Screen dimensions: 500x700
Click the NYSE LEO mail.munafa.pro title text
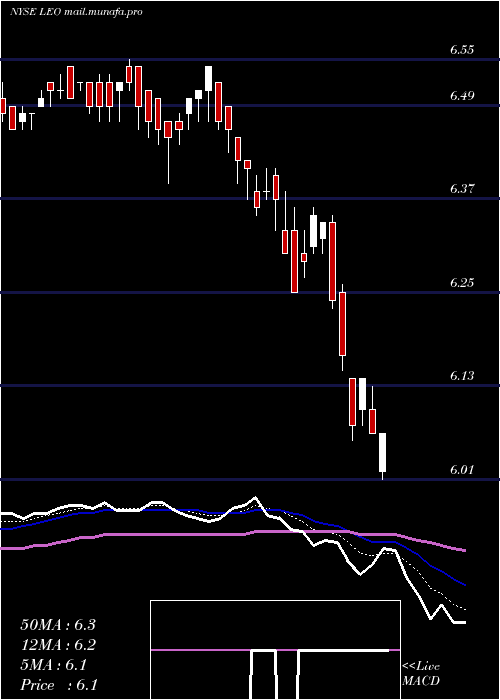[x=76, y=12]
